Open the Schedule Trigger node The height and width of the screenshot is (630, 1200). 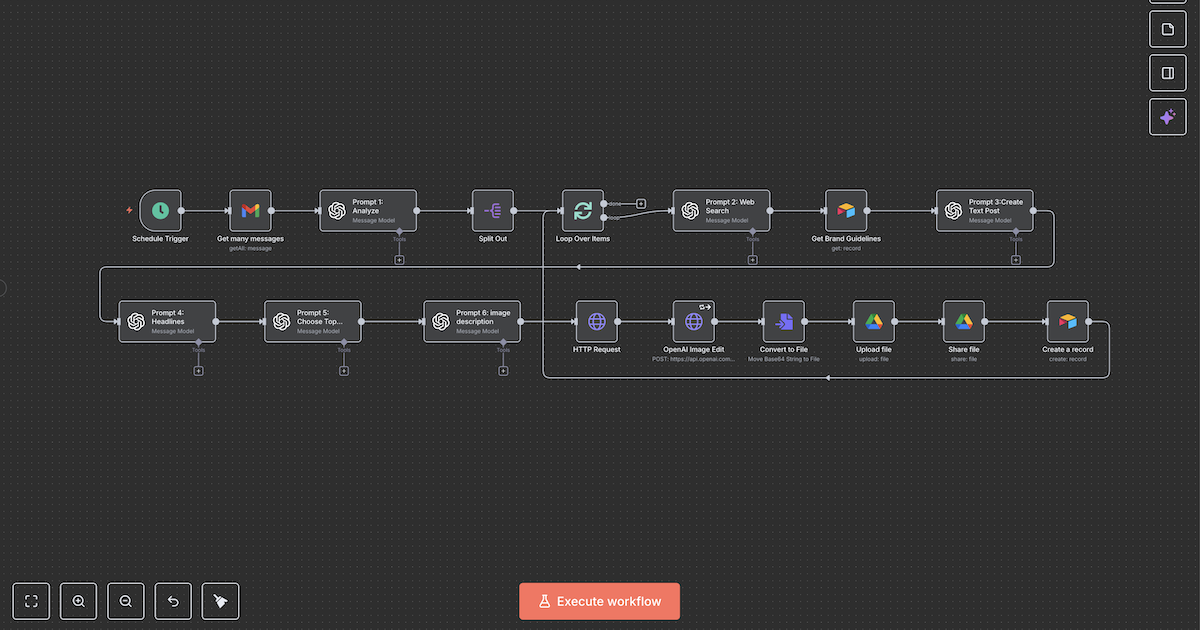coord(160,211)
